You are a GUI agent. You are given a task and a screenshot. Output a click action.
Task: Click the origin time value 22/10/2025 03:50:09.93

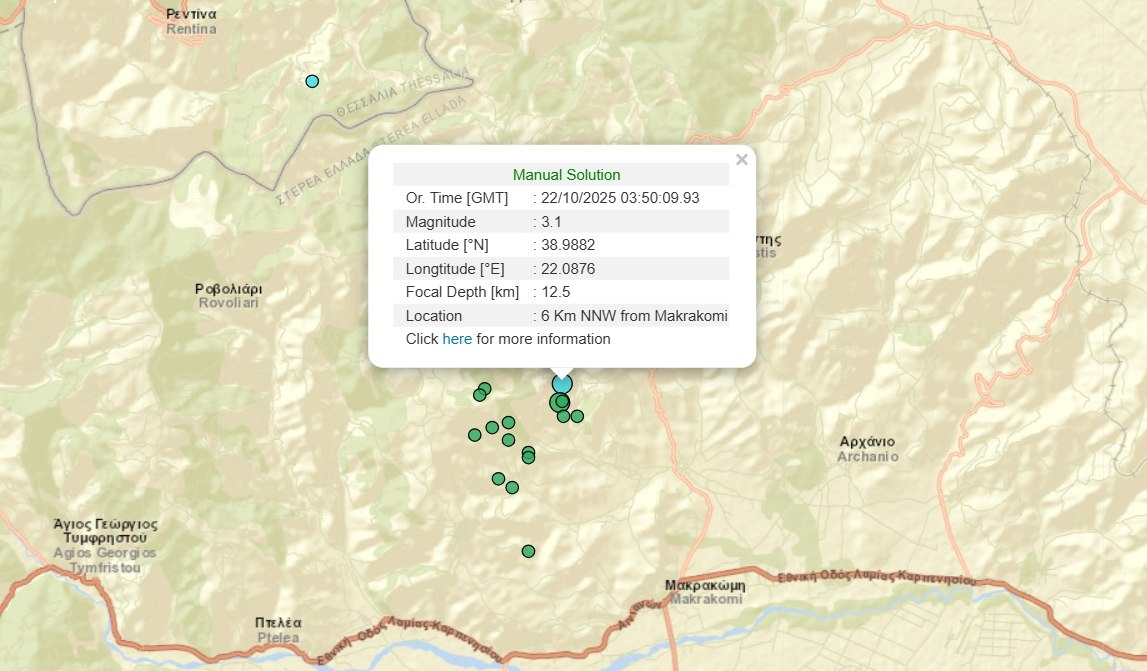(620, 198)
